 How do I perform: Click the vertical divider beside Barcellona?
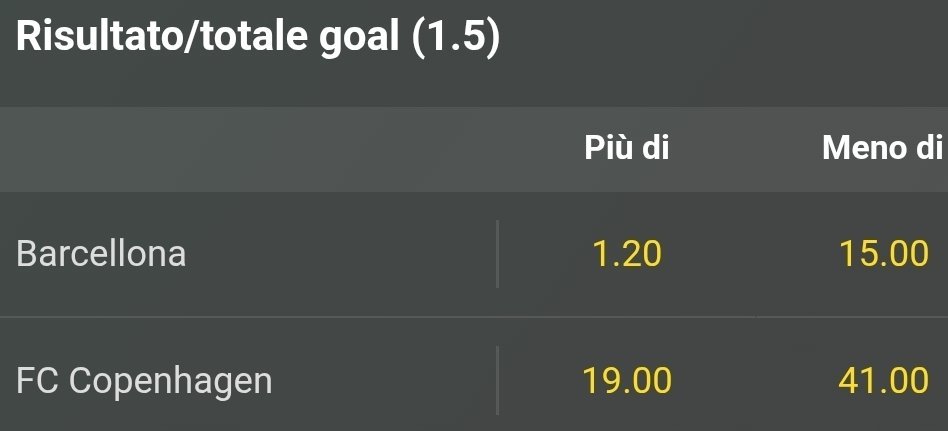(x=497, y=254)
